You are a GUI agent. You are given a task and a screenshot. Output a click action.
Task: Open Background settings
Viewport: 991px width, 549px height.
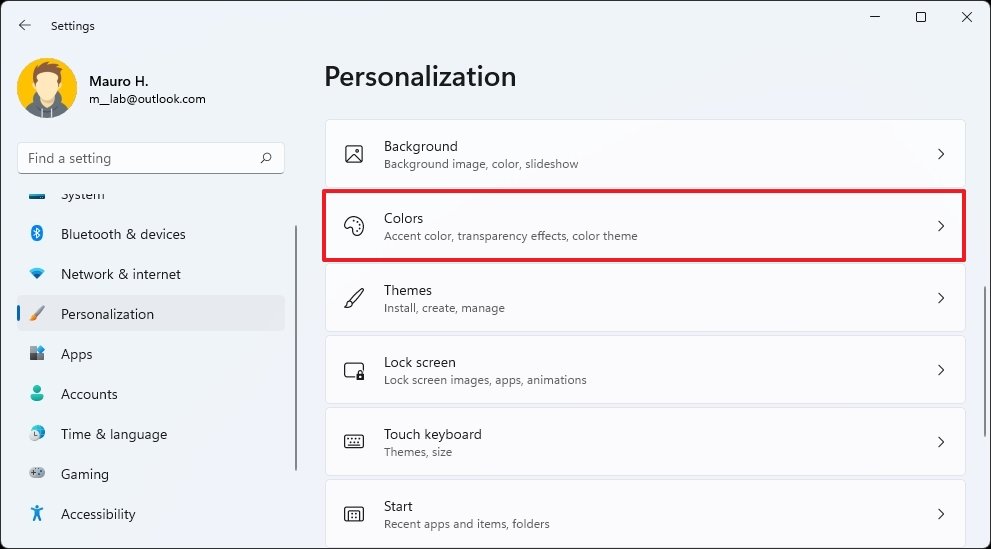pos(645,154)
